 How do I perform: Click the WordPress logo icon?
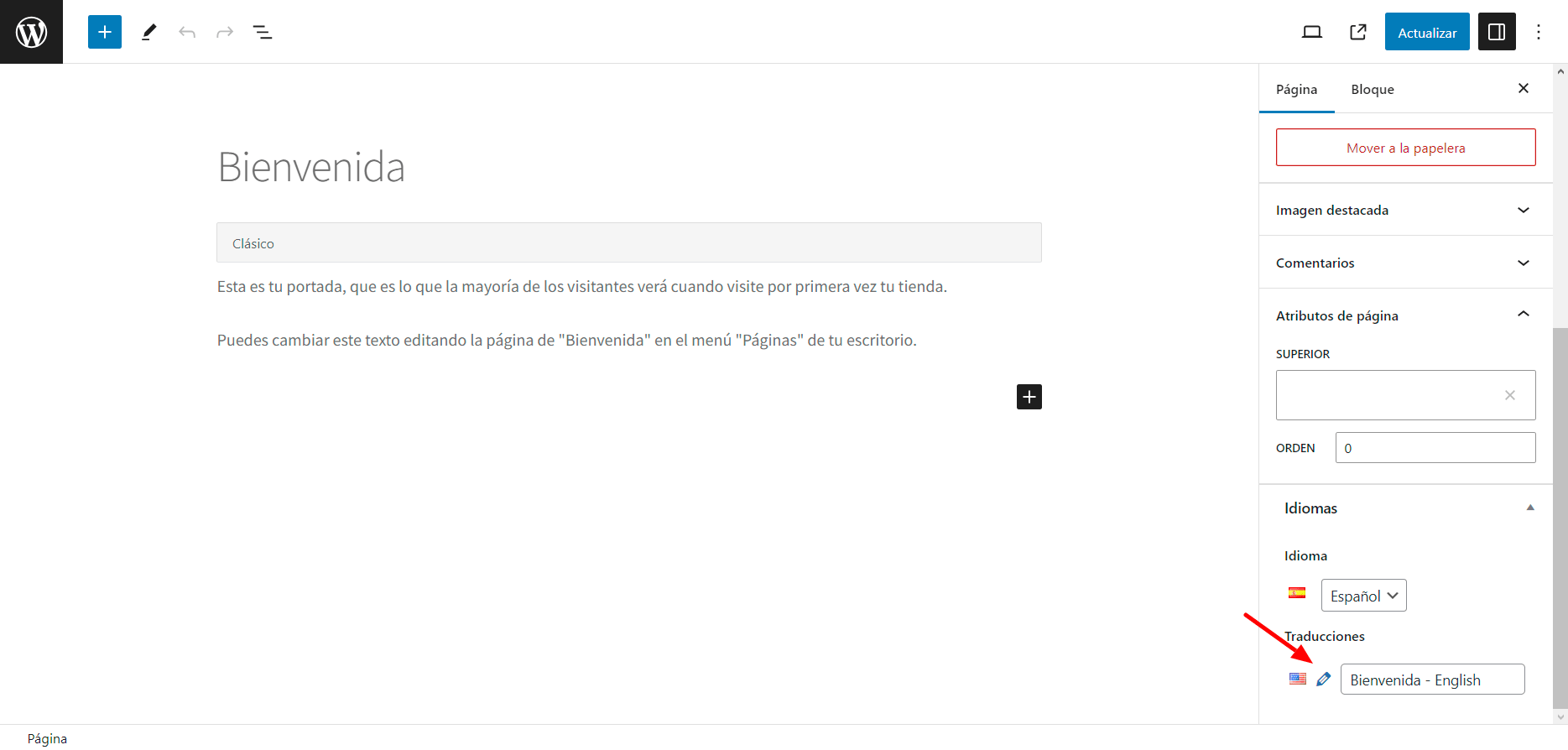tap(31, 32)
